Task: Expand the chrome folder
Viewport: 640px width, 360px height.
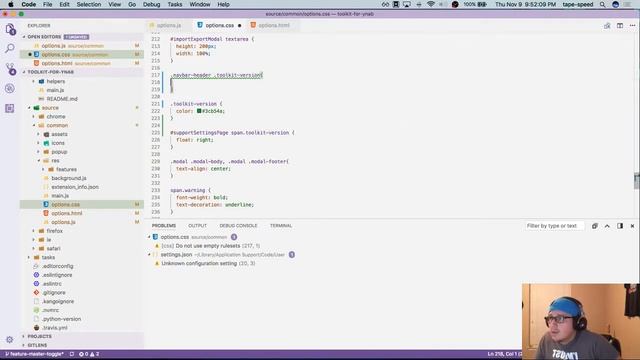Action: tap(56, 117)
